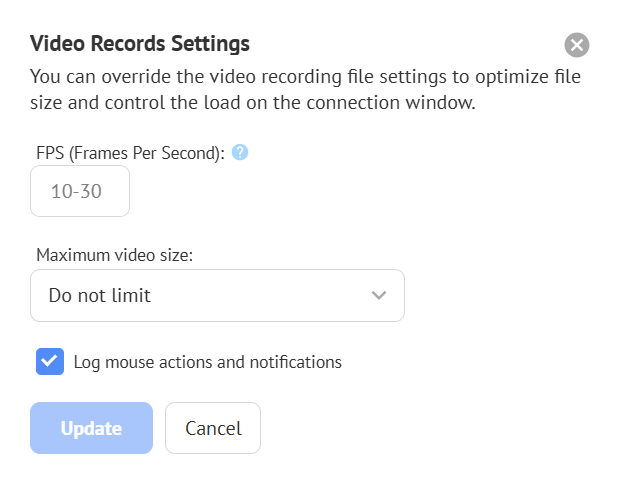Open the Maximum video size dropdown
Screen dimensions: 623x485
click(x=217, y=296)
